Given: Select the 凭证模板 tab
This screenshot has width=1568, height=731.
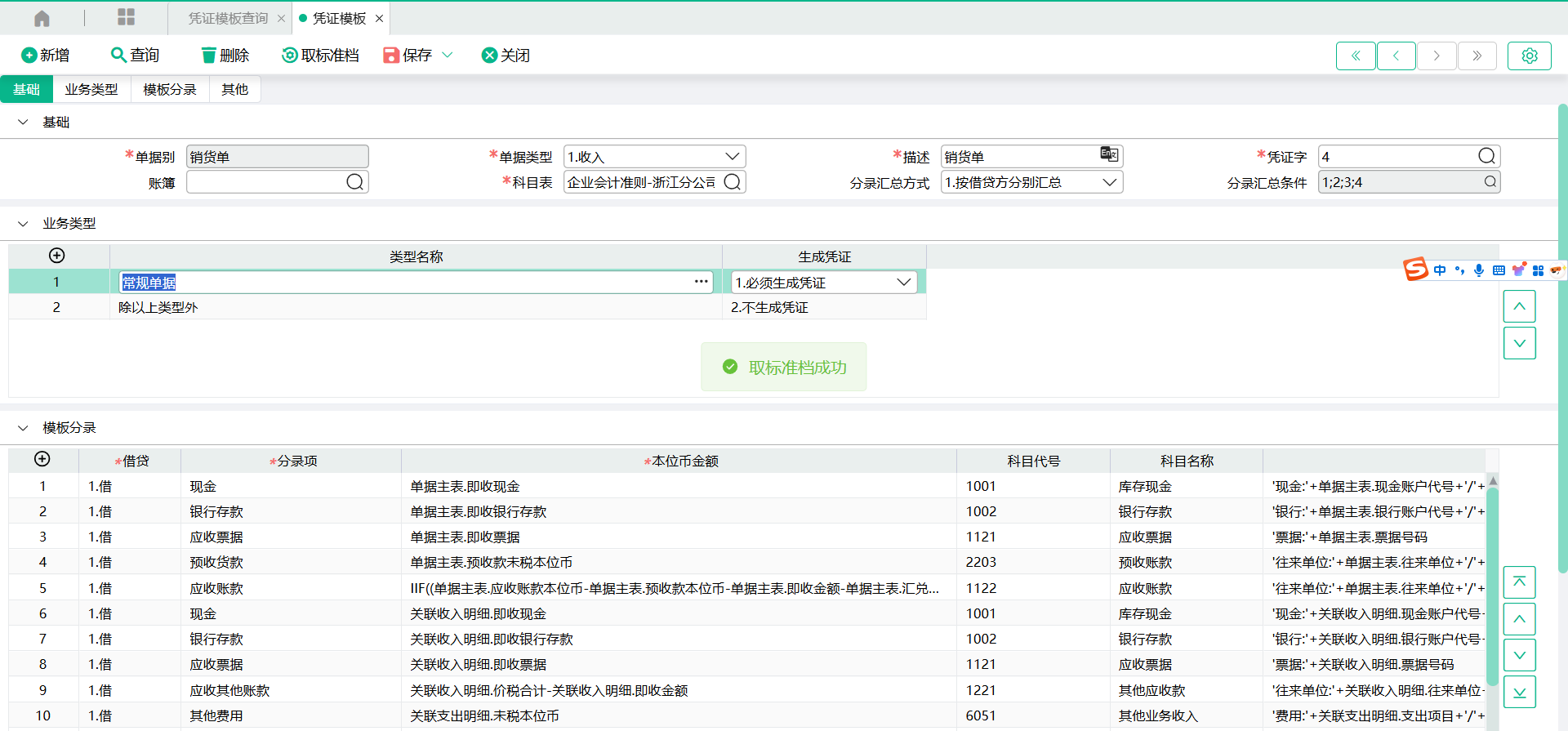Looking at the screenshot, I should [x=339, y=18].
